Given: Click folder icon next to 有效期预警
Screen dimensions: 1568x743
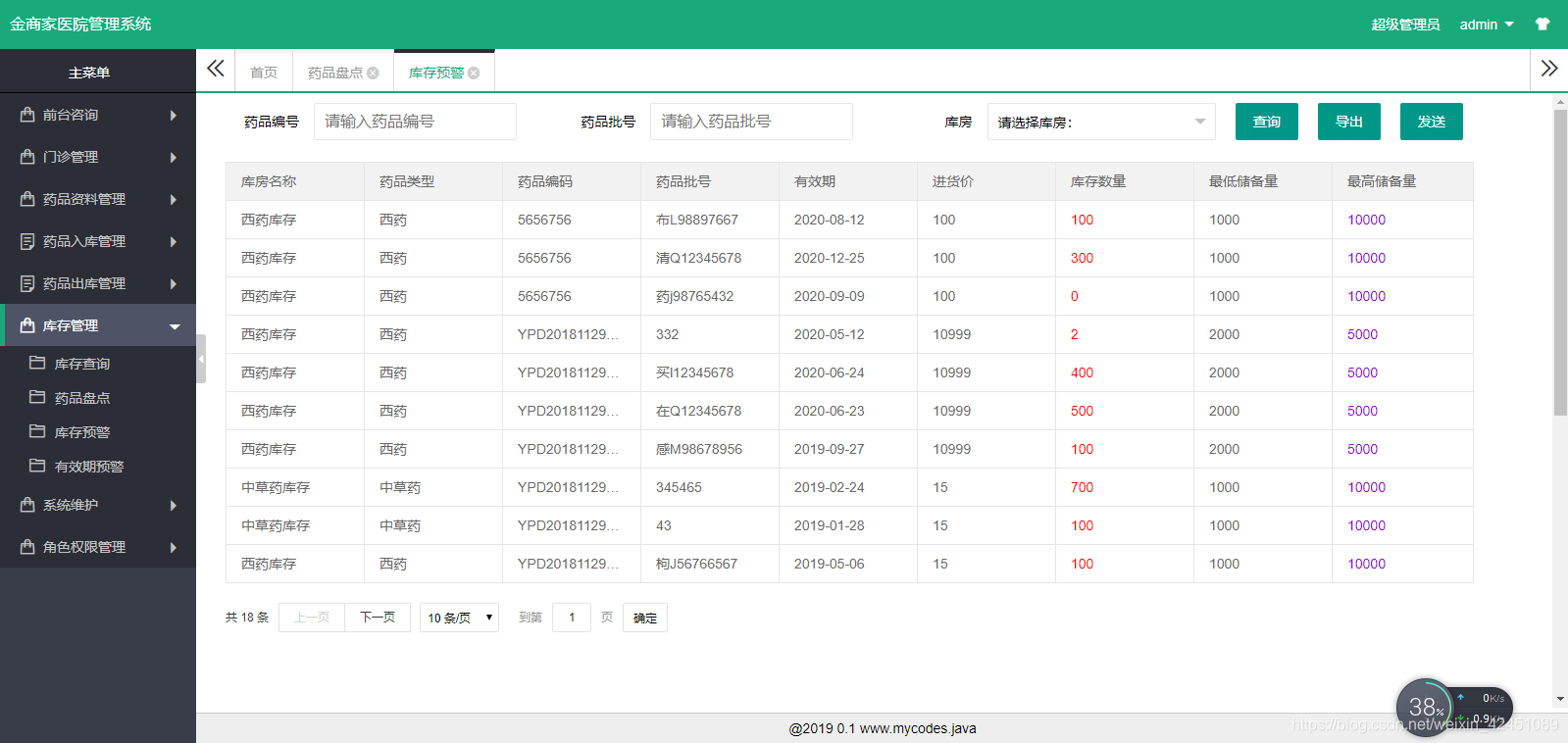Looking at the screenshot, I should coord(37,466).
